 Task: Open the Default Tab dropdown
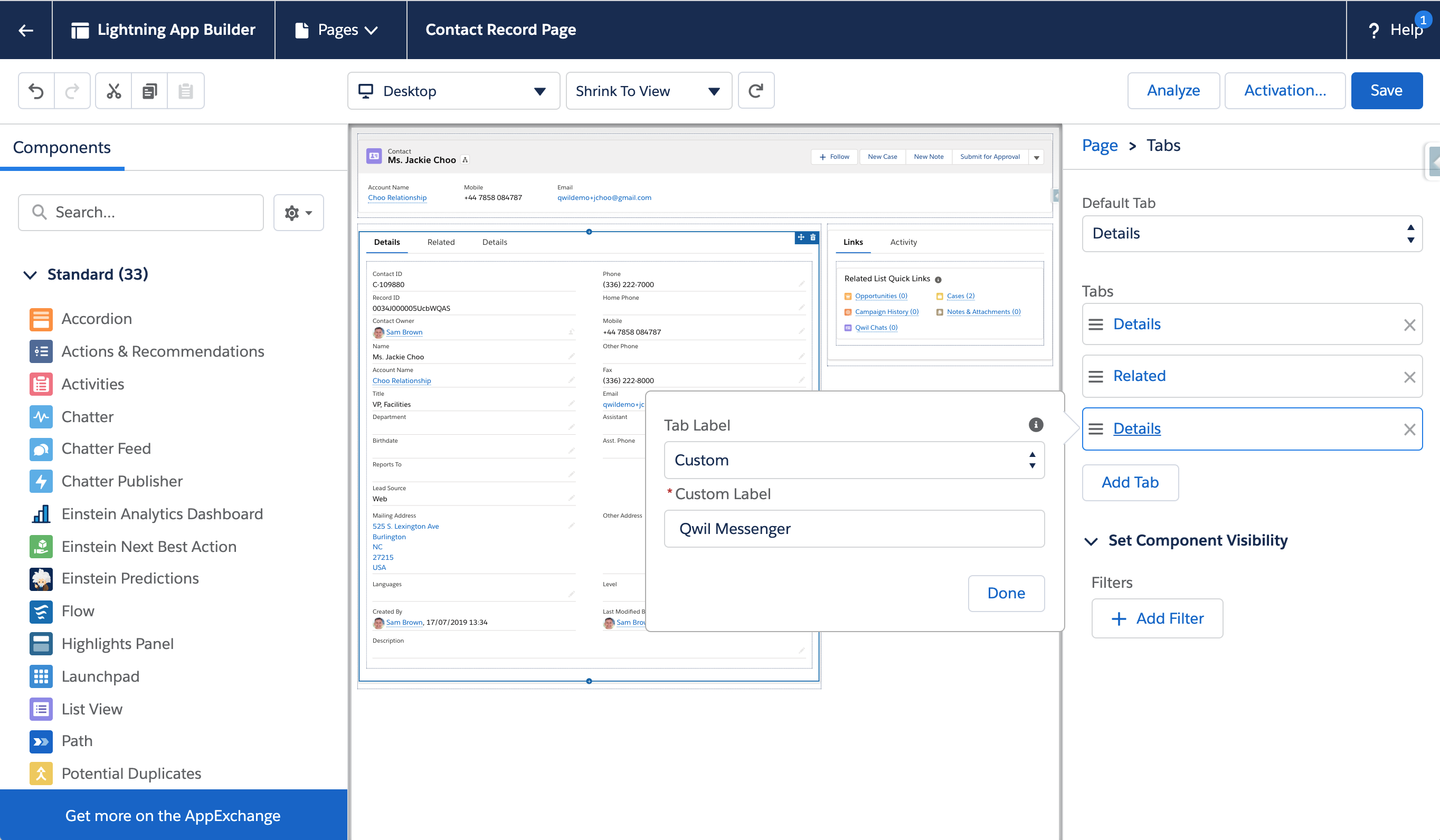coord(1252,234)
